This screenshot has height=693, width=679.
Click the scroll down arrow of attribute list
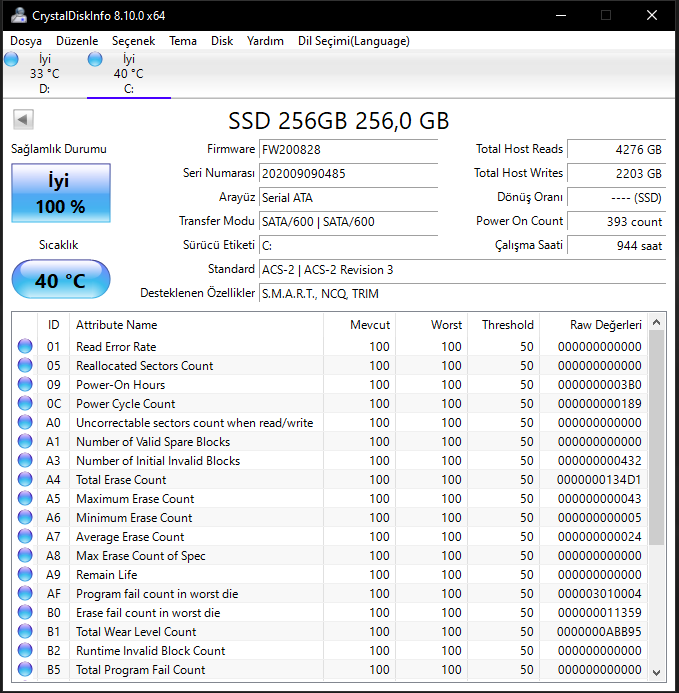(656, 672)
